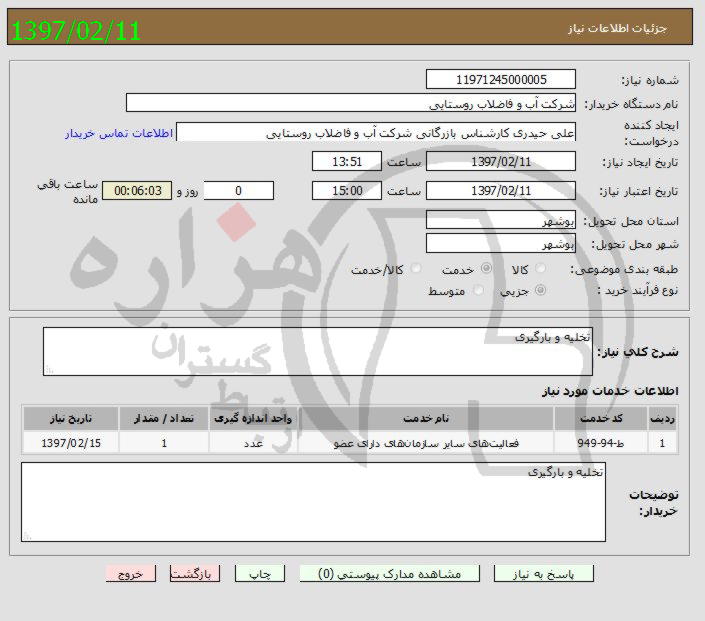
Task: Click the unit cell عدد
Action: coord(253,443)
